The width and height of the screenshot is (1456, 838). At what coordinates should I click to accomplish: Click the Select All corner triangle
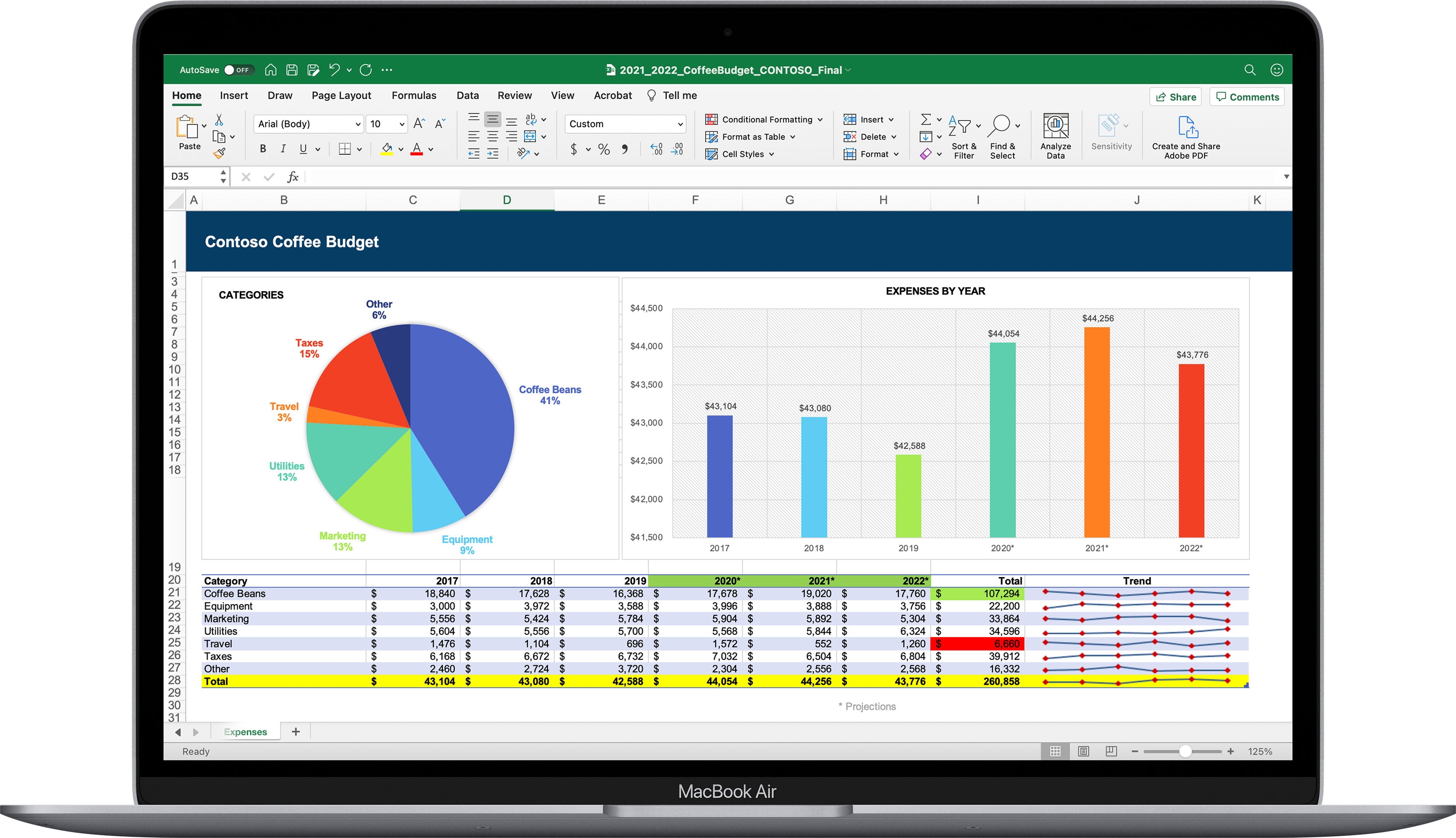pos(176,200)
